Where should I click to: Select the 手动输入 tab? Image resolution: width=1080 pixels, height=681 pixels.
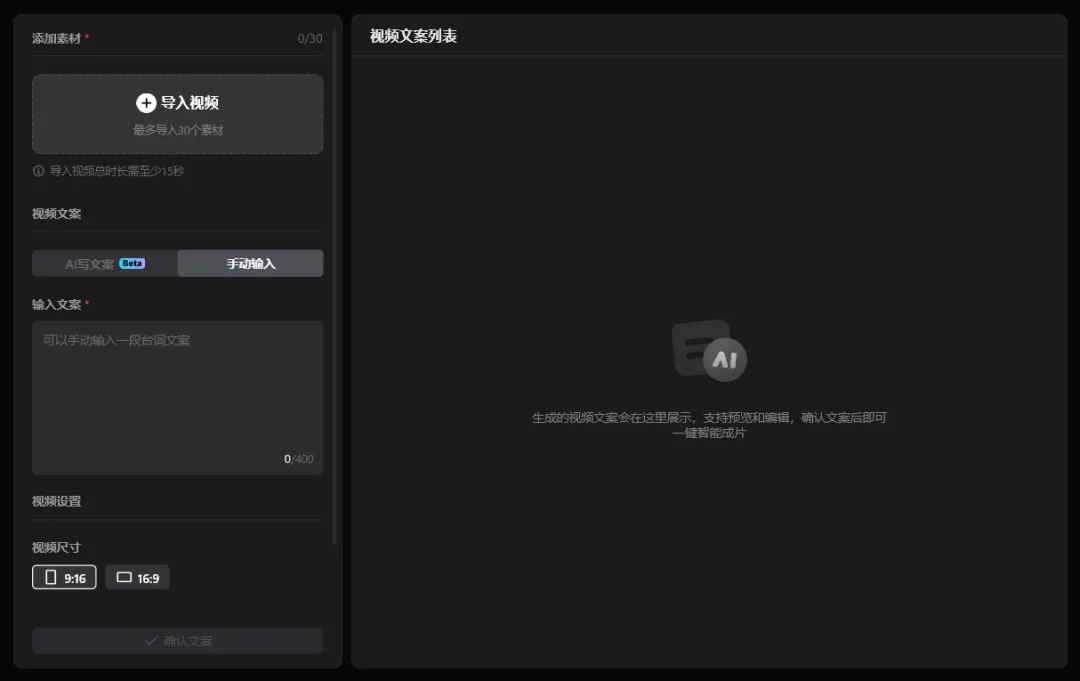click(x=251, y=264)
